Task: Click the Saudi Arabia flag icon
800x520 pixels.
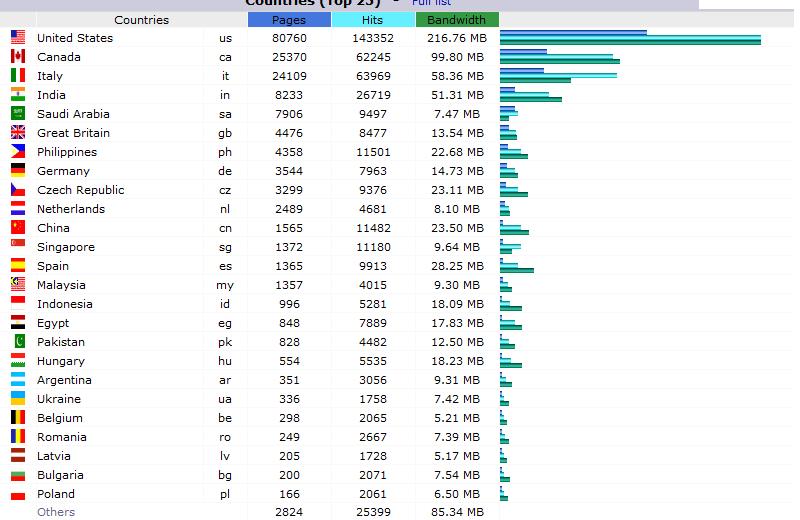Action: point(18,114)
